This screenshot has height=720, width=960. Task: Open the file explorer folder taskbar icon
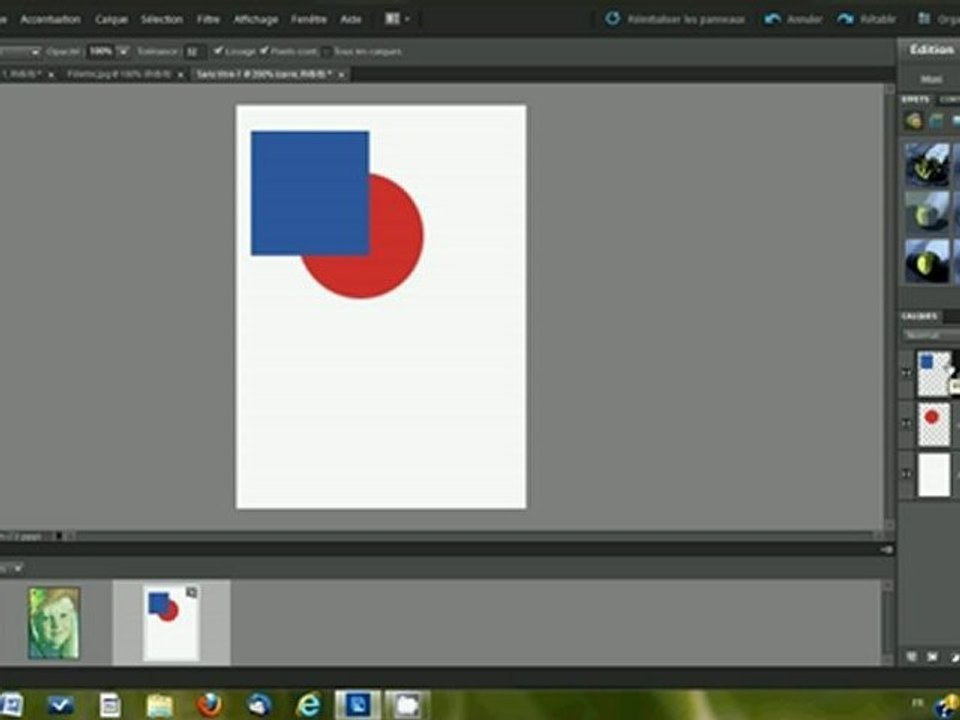coord(159,705)
